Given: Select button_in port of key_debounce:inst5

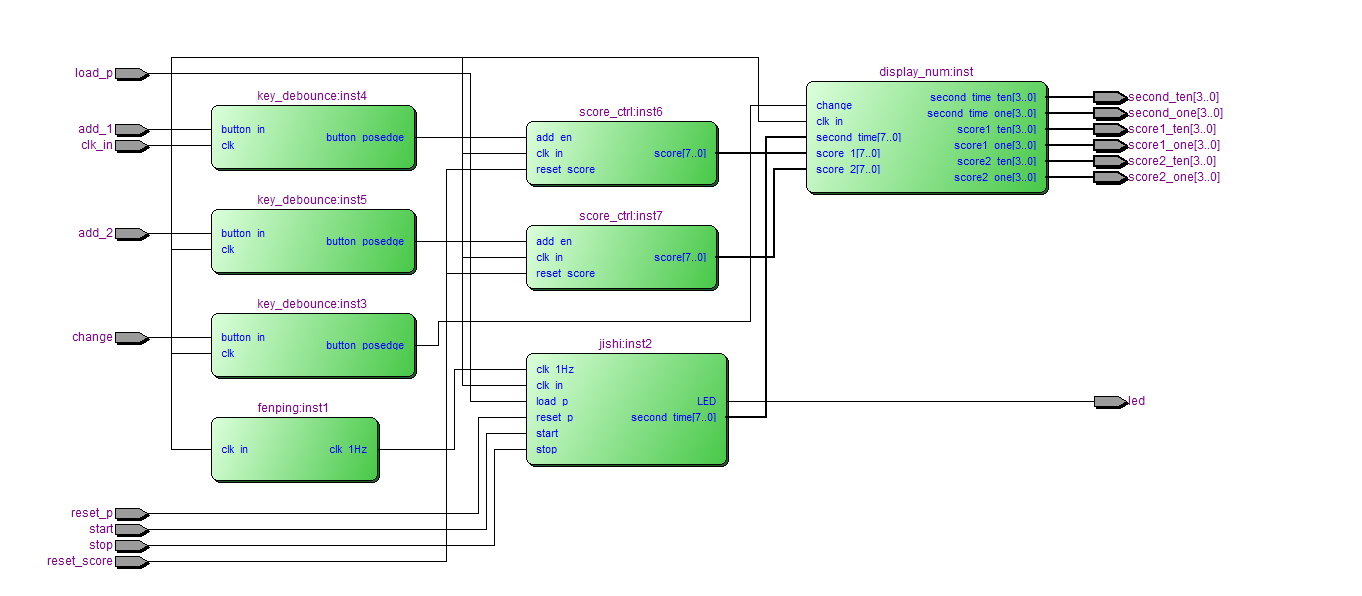Looking at the screenshot, I should click(243, 234).
